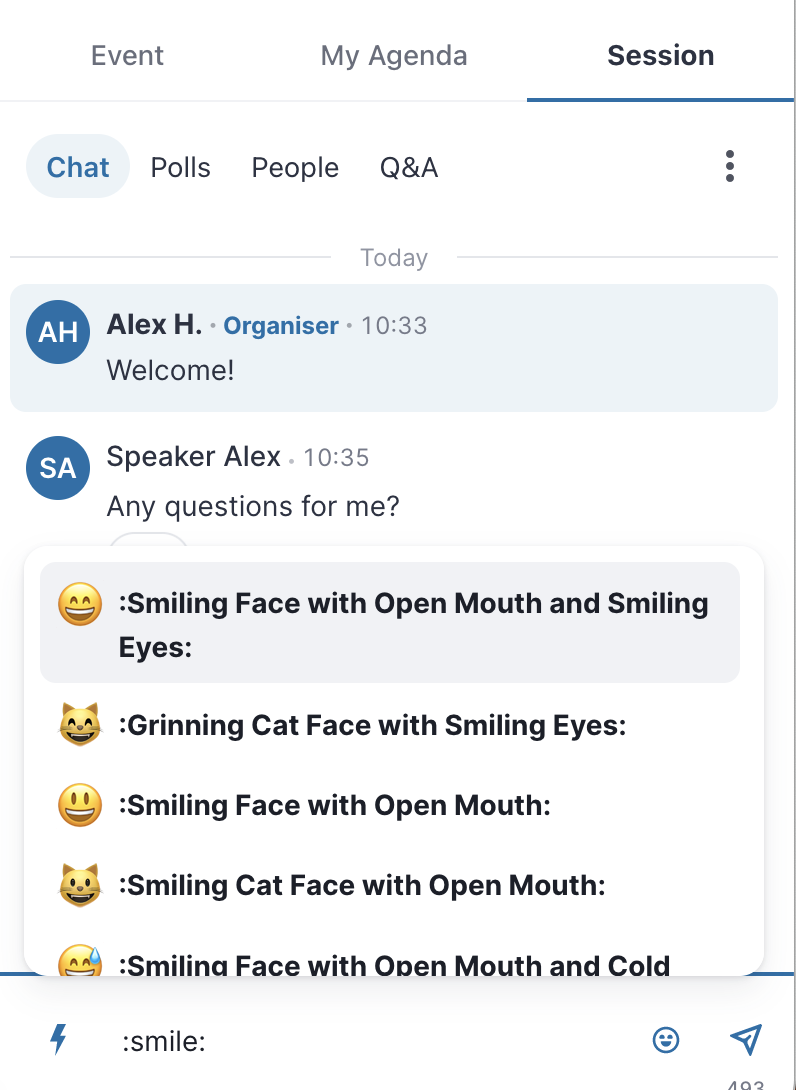This screenshot has height=1090, width=796.
Task: Pick the grinning cat face emoji icon
Action: pos(80,724)
